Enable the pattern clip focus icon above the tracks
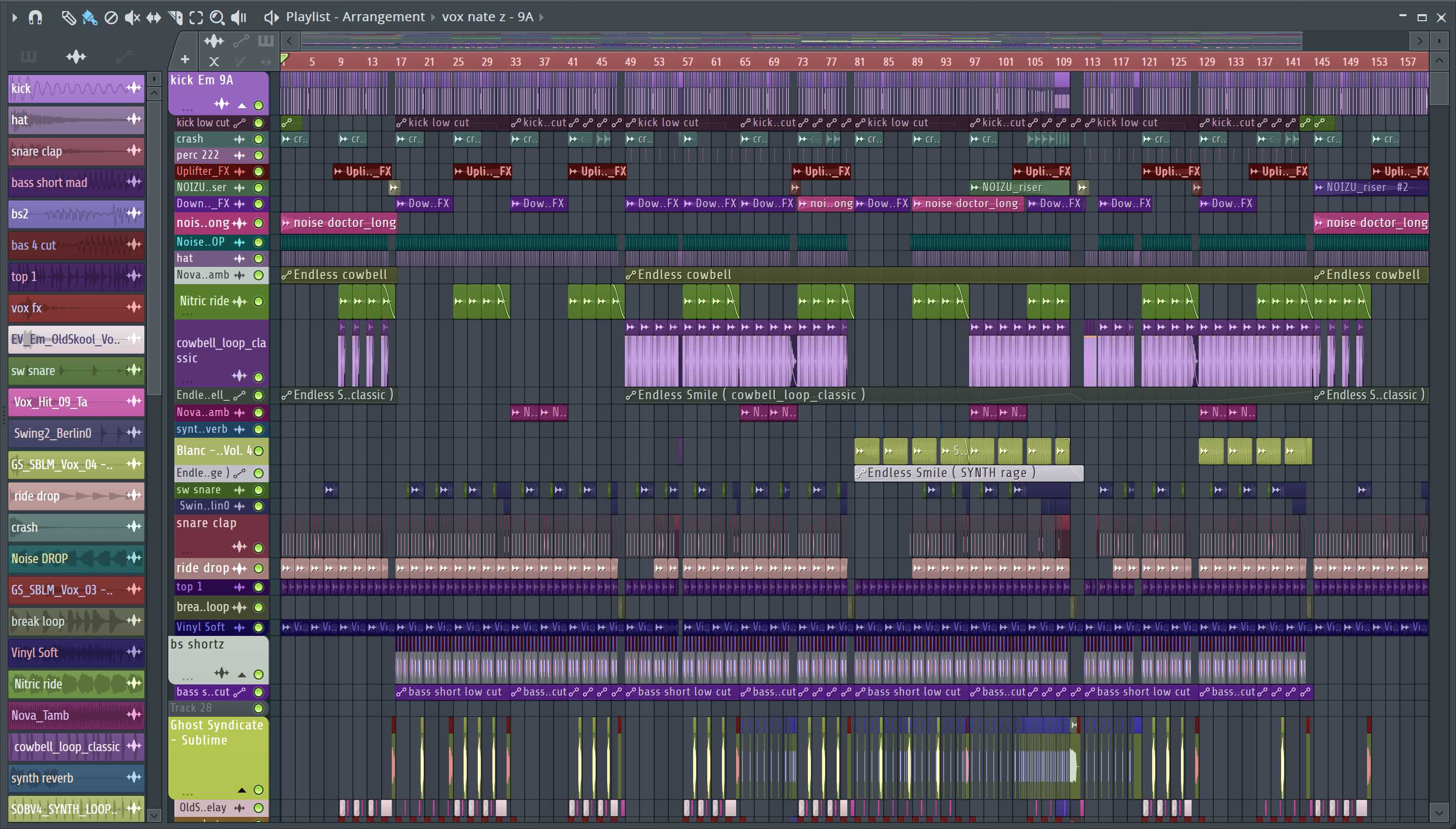 click(265, 40)
